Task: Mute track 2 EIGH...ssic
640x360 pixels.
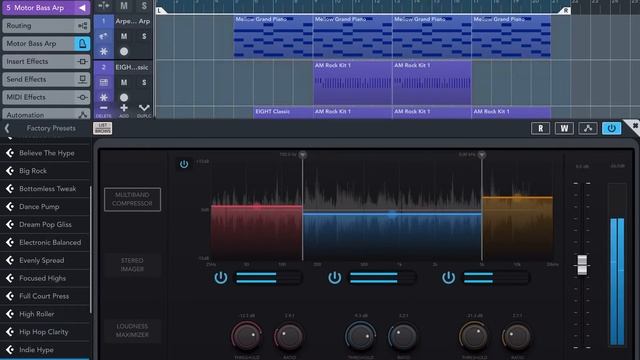Action: click(124, 82)
